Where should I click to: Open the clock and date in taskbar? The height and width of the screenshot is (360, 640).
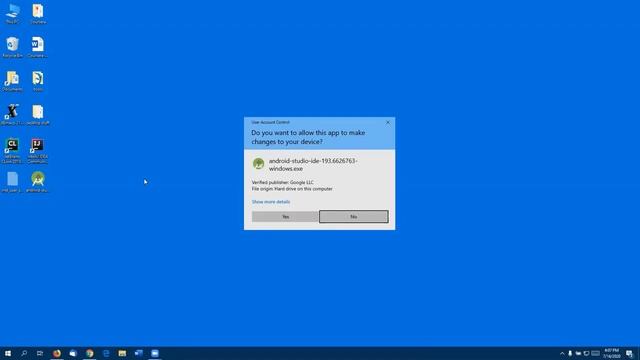click(x=611, y=353)
